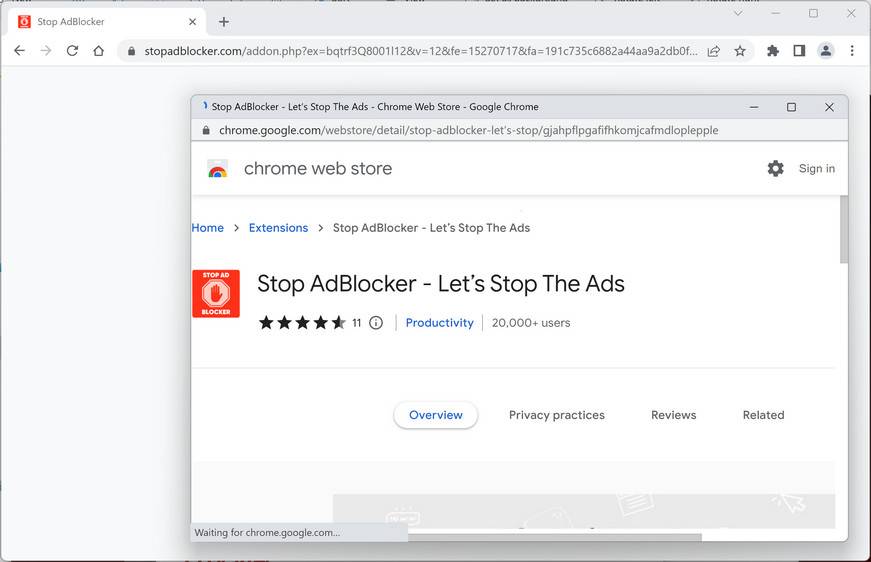Open tab search chevron in title bar
The image size is (871, 562).
[738, 13]
